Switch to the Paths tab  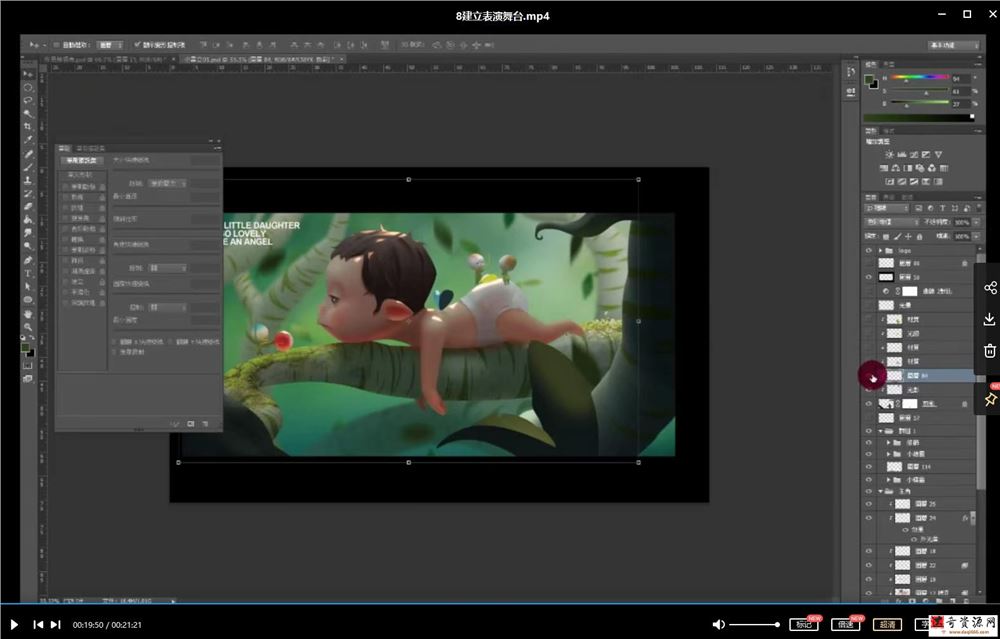[908, 197]
